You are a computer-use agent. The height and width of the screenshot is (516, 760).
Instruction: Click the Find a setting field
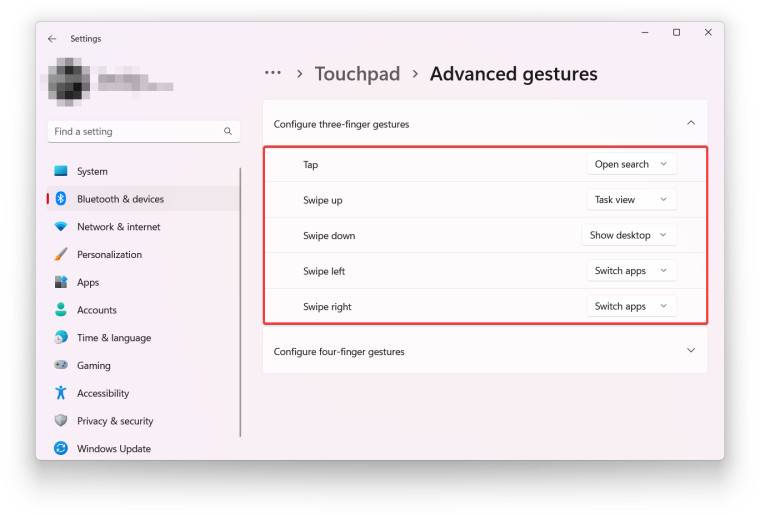[135, 131]
